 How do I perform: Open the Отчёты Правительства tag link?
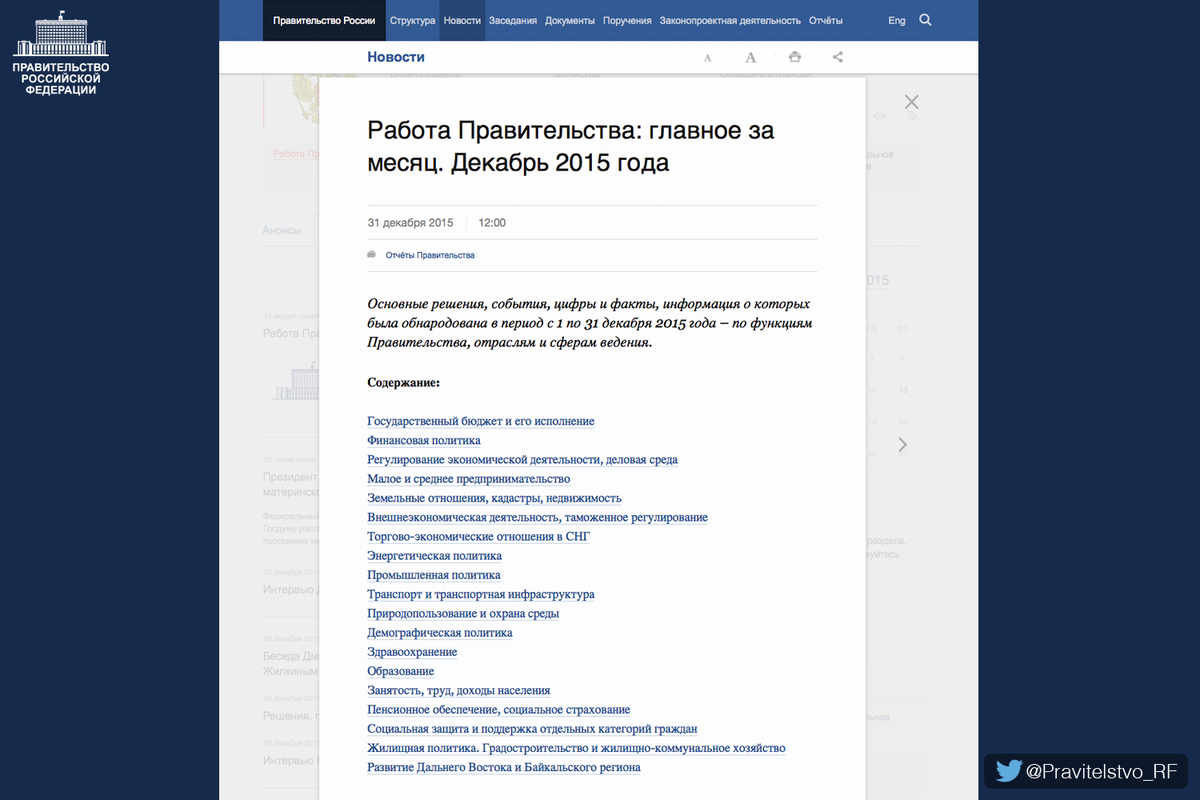click(x=430, y=255)
